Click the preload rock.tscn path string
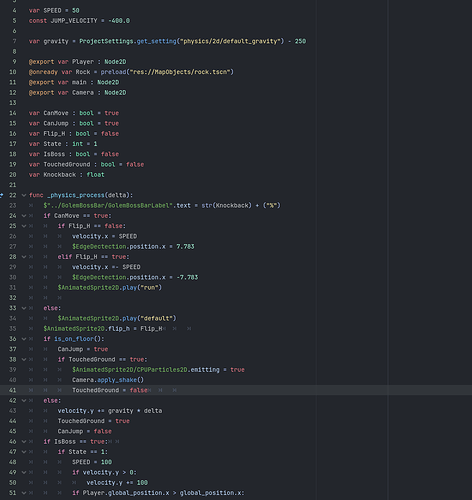This screenshot has width=472, height=500. coord(180,72)
